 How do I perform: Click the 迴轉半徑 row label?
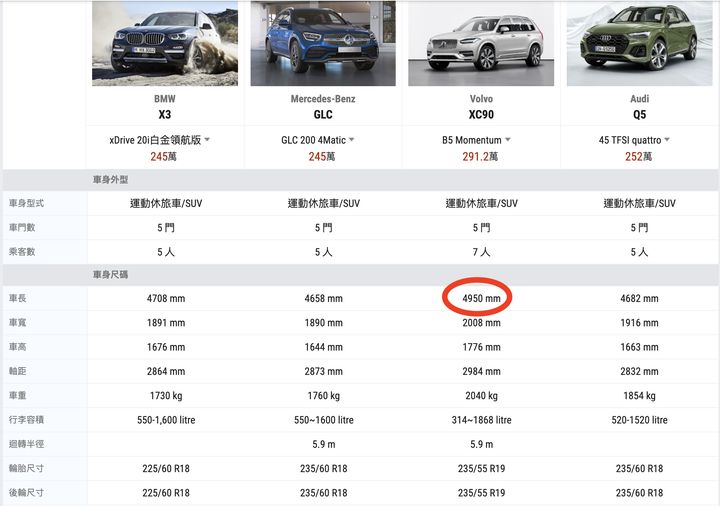coord(26,444)
